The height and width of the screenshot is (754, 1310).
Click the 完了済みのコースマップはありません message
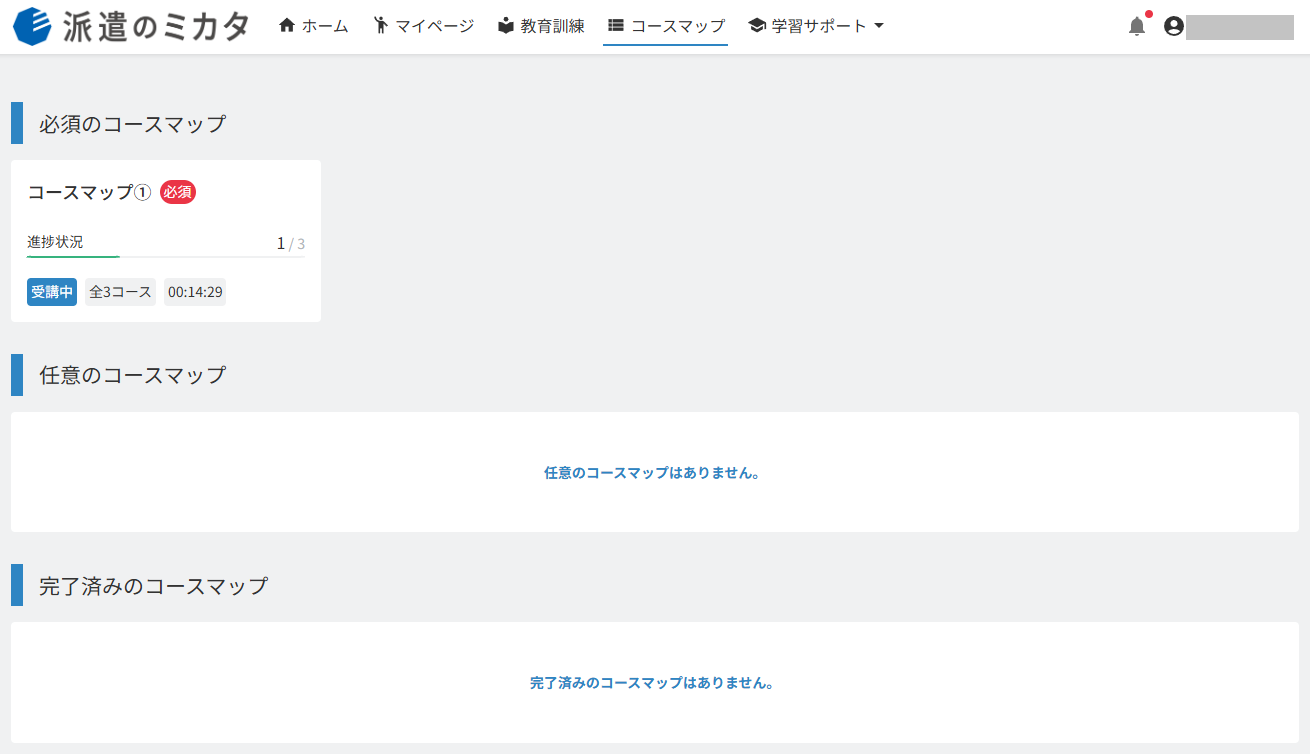[653, 683]
